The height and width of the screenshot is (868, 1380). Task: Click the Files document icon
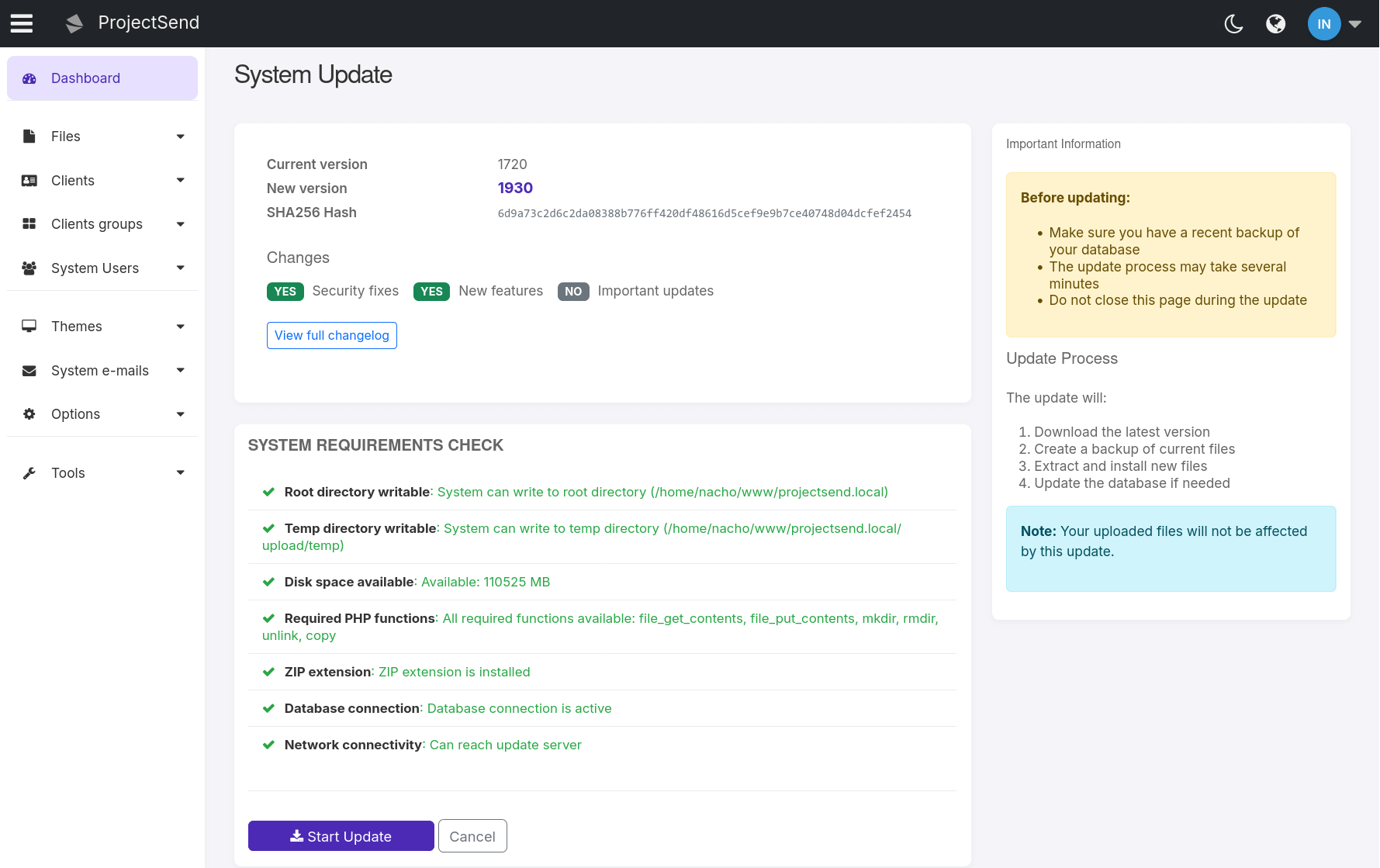click(29, 136)
